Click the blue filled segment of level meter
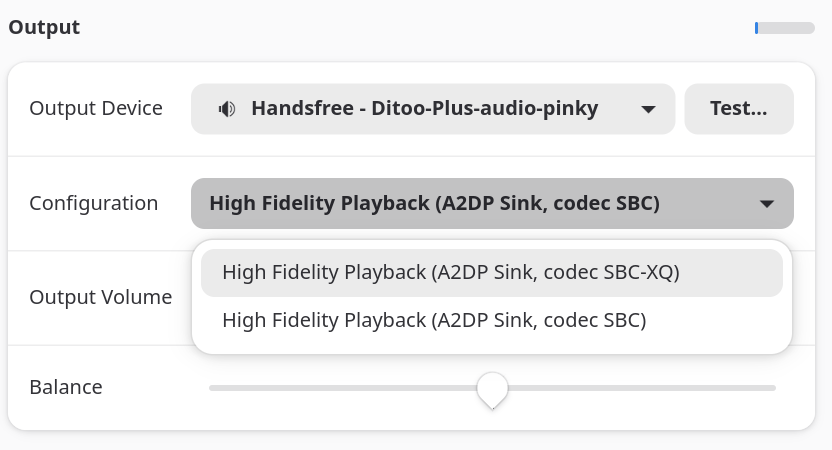Screen dimensions: 832x450 [757, 28]
